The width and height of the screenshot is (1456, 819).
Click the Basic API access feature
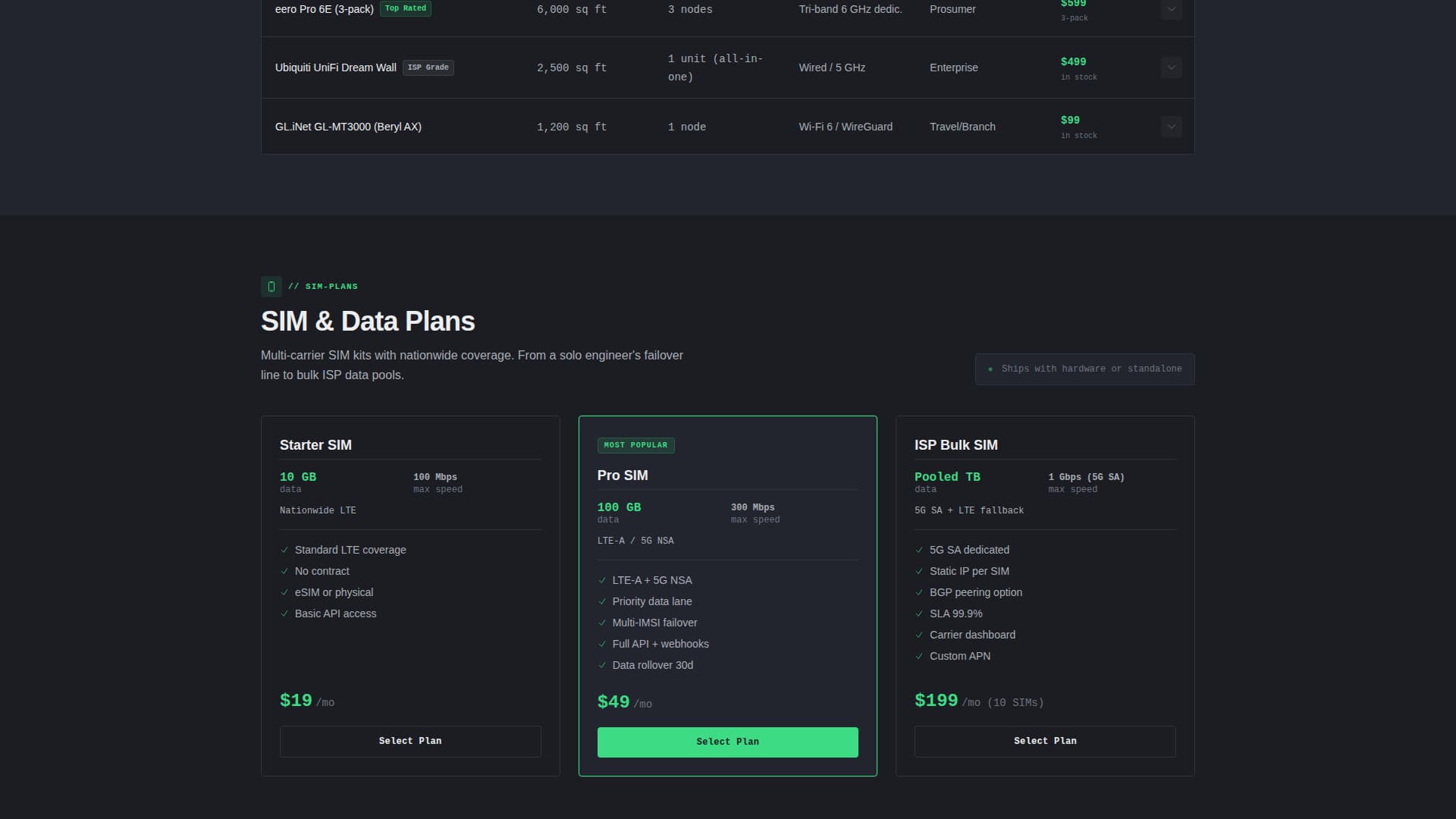(x=335, y=613)
